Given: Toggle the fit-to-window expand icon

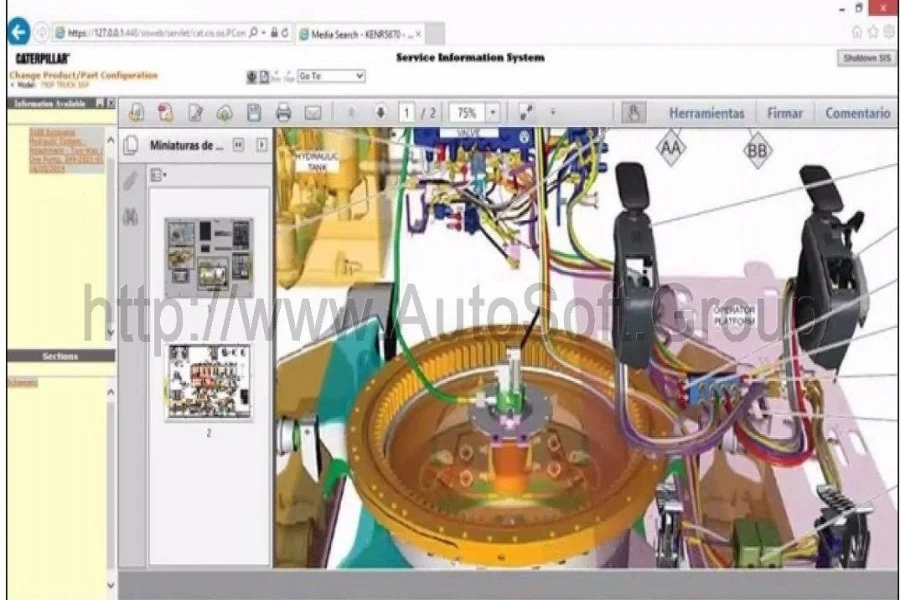Looking at the screenshot, I should [x=526, y=113].
